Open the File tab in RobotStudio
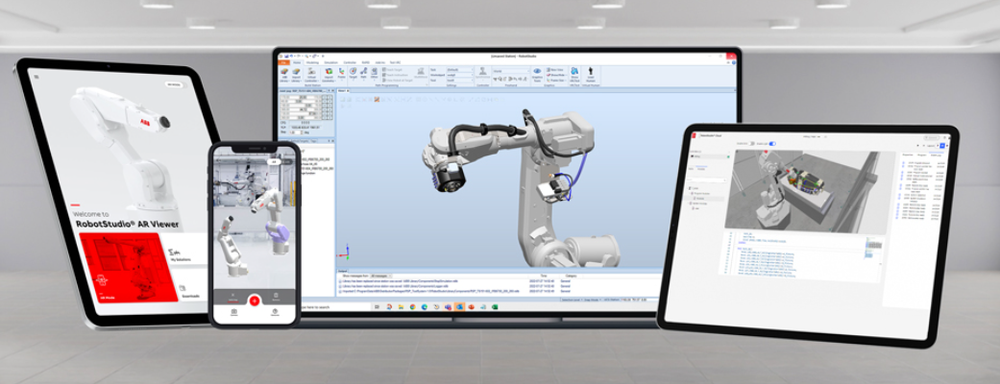This screenshot has width=1000, height=384. coord(283,63)
